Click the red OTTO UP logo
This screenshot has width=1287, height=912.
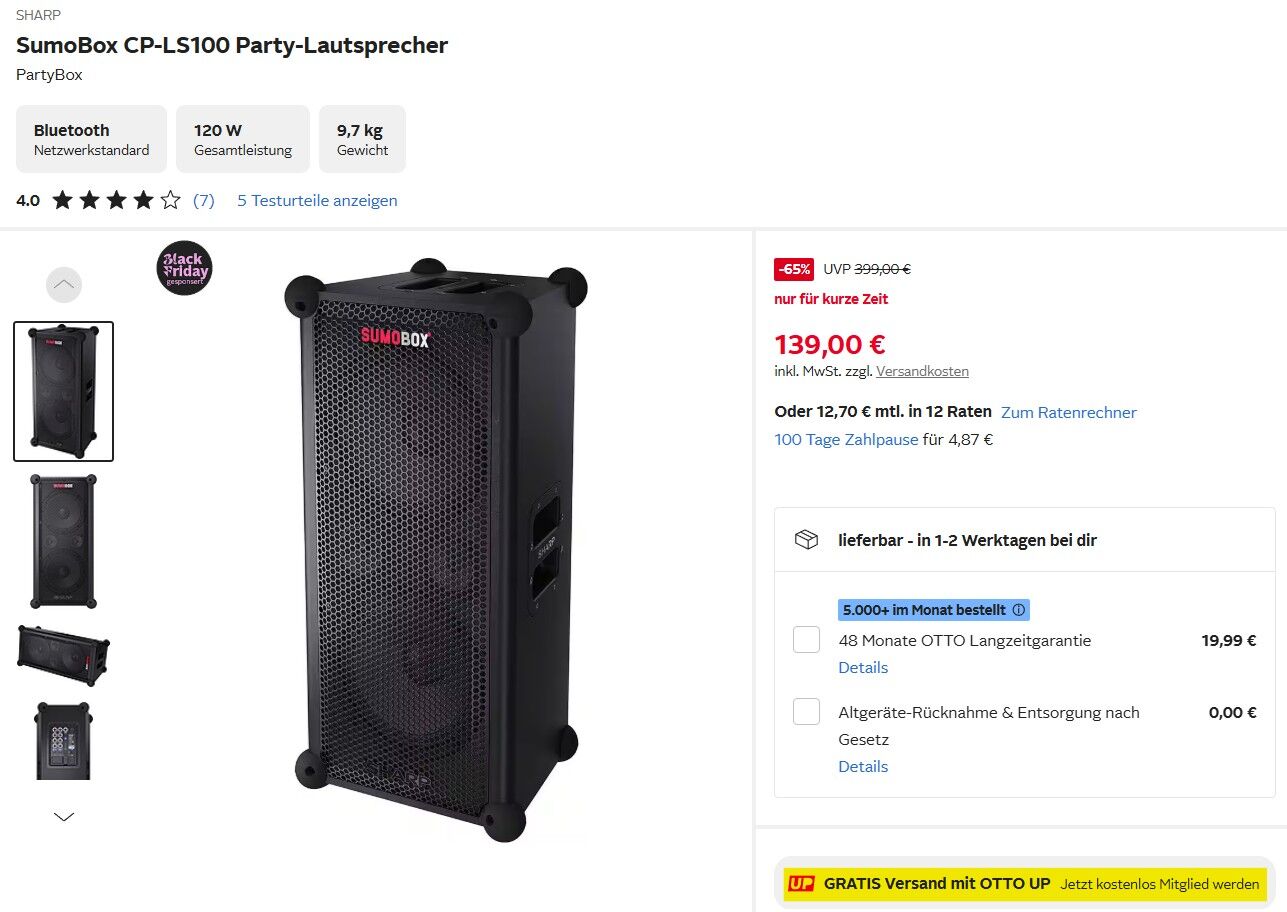[x=801, y=884]
